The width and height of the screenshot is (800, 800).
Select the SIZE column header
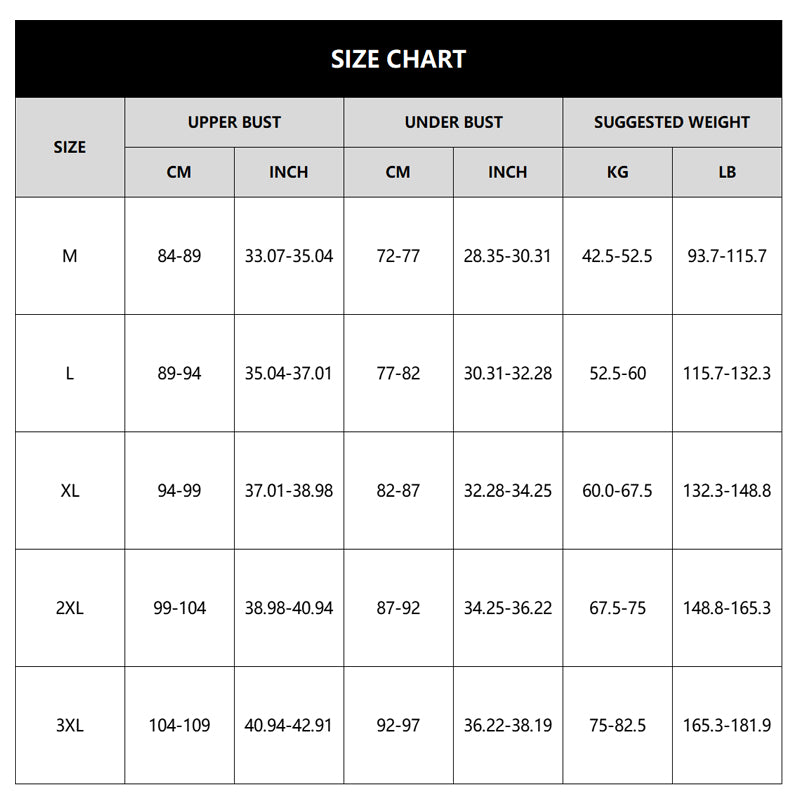70,147
